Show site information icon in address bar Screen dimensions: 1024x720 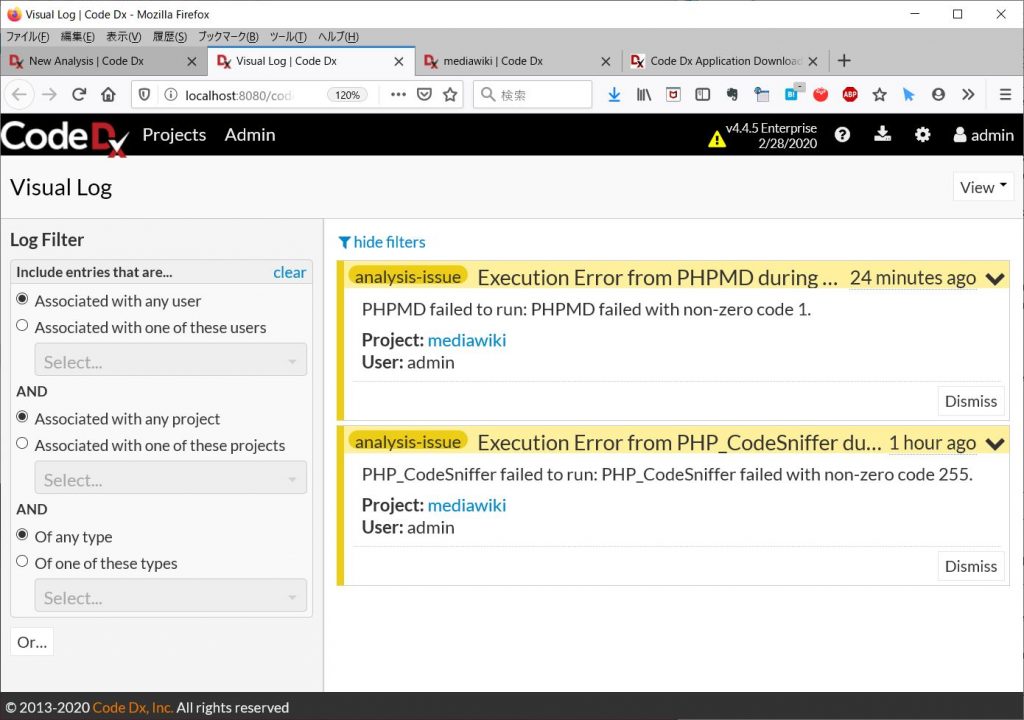(170, 95)
